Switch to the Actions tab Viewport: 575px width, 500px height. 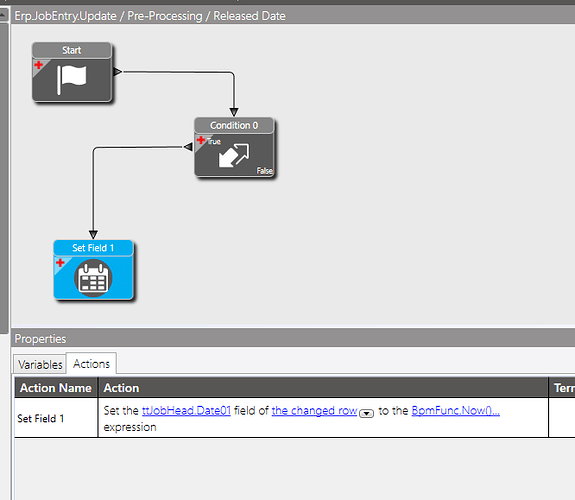point(91,364)
